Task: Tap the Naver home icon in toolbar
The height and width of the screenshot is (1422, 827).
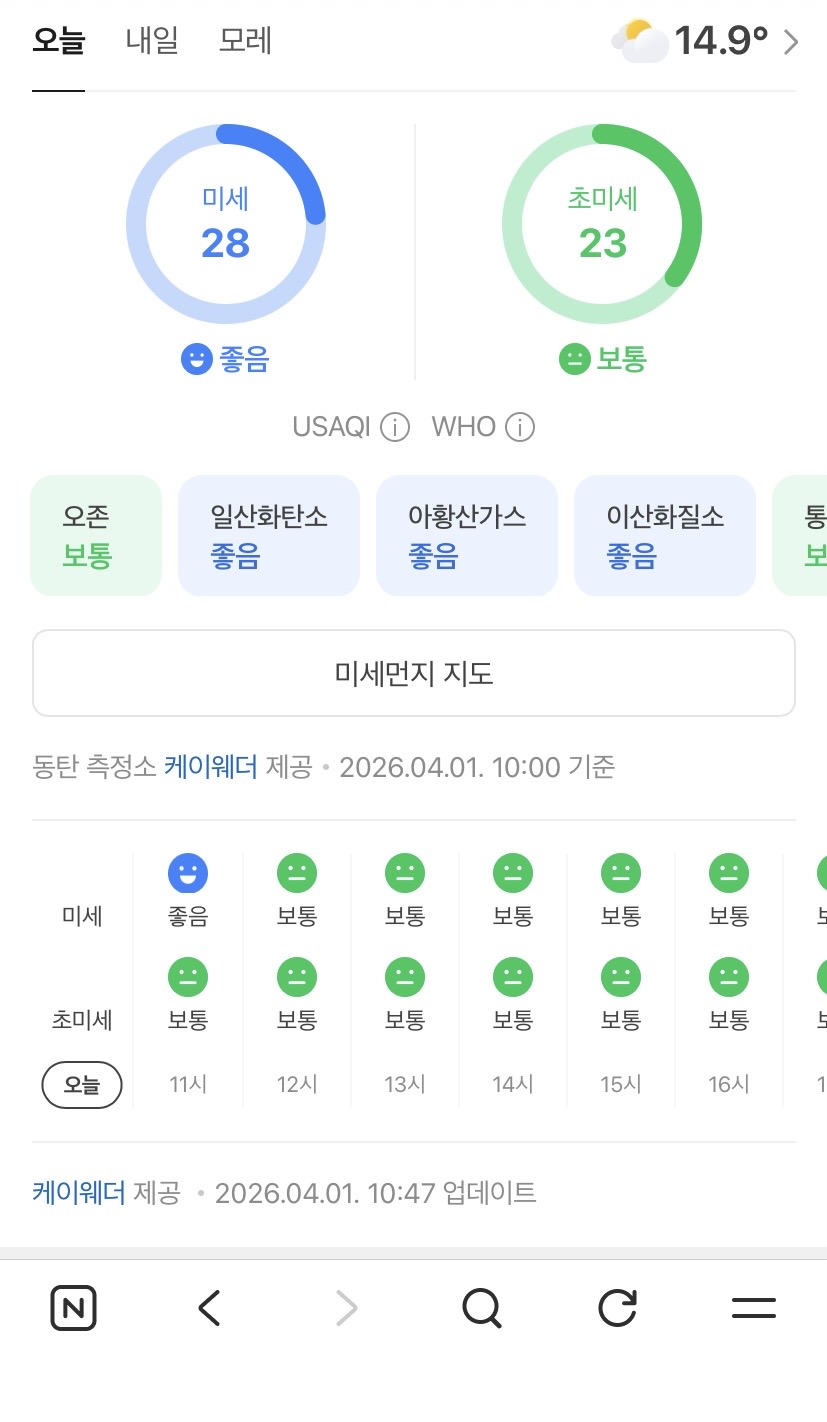Action: click(x=71, y=1308)
